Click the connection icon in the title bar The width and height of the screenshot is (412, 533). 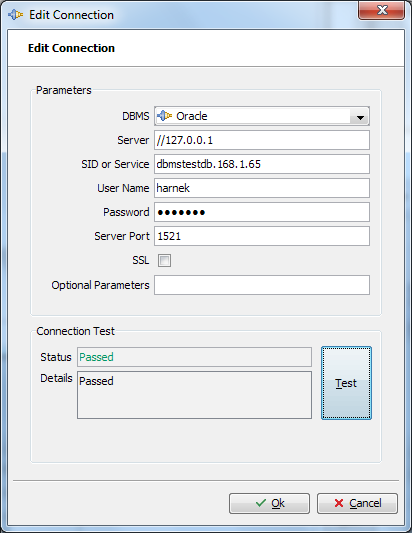(16, 15)
